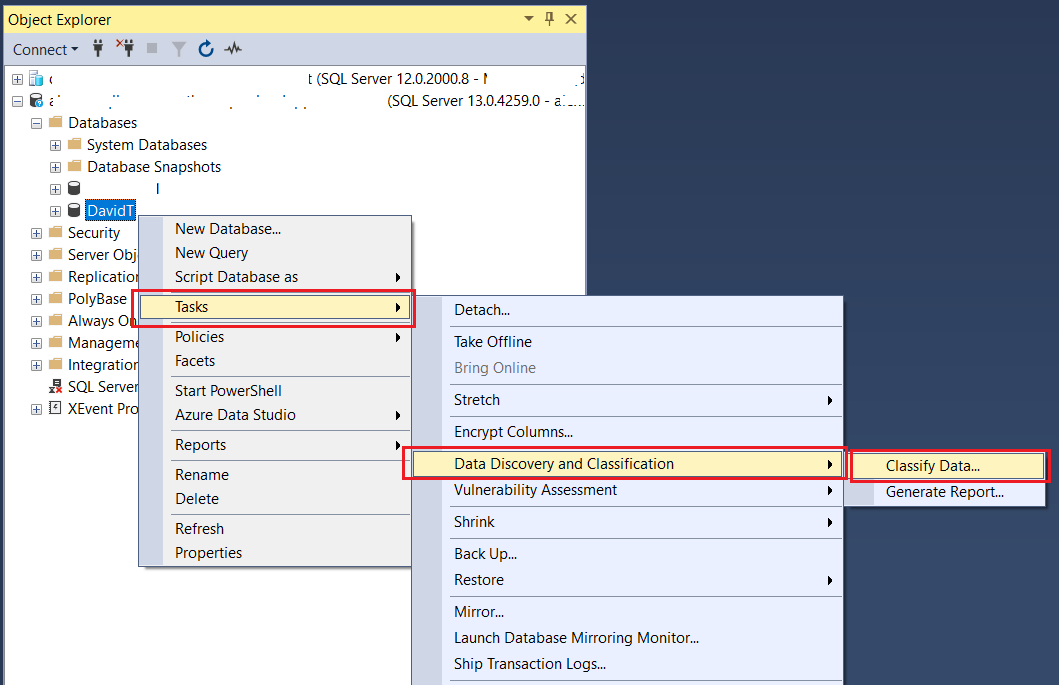Select Classify Data... from the submenu
Viewport: 1059px width, 685px height.
click(x=932, y=466)
